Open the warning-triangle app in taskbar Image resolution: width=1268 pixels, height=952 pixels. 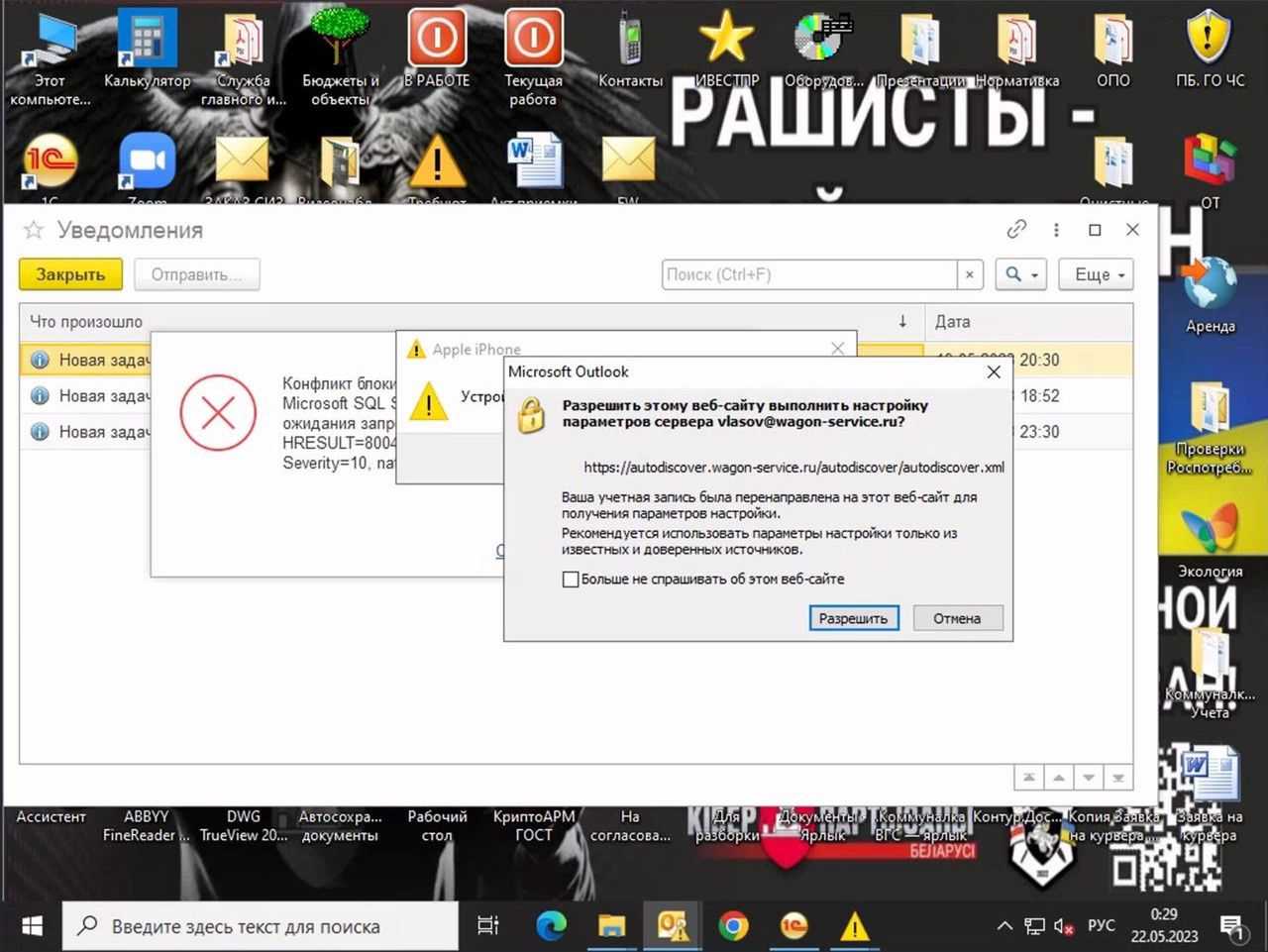point(854,926)
